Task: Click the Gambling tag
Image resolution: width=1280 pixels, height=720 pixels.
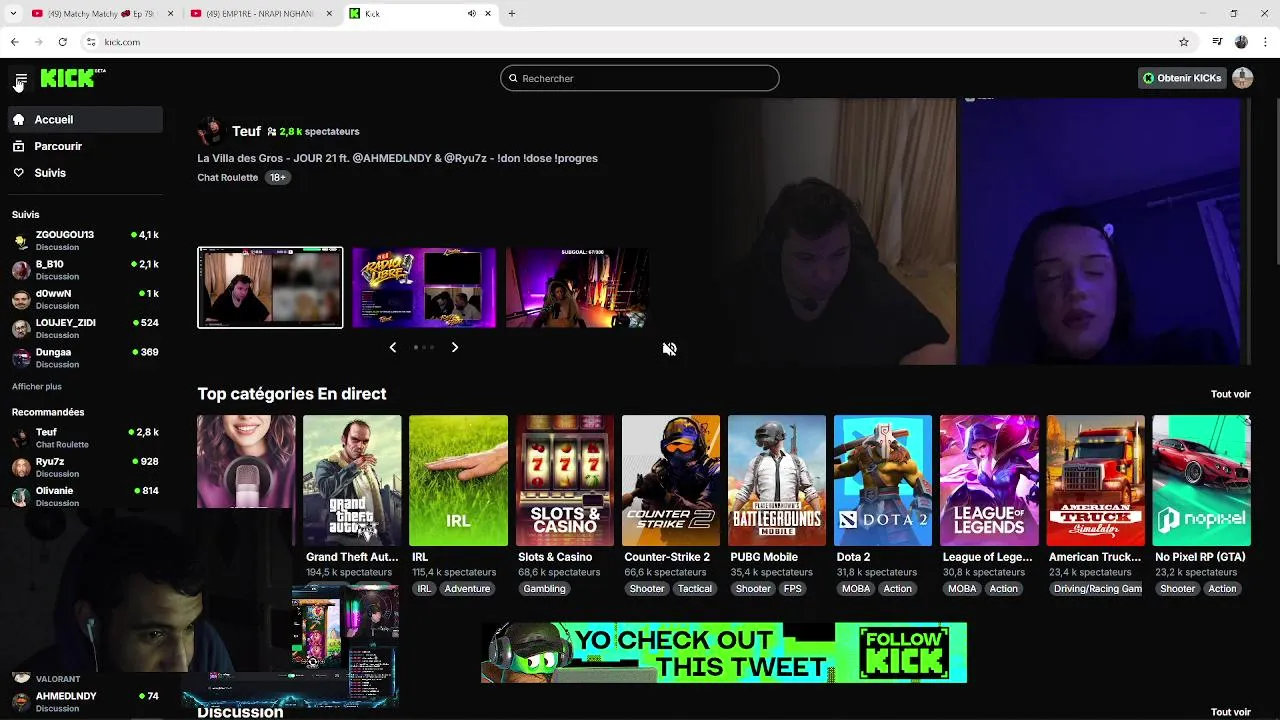Action: (x=544, y=589)
